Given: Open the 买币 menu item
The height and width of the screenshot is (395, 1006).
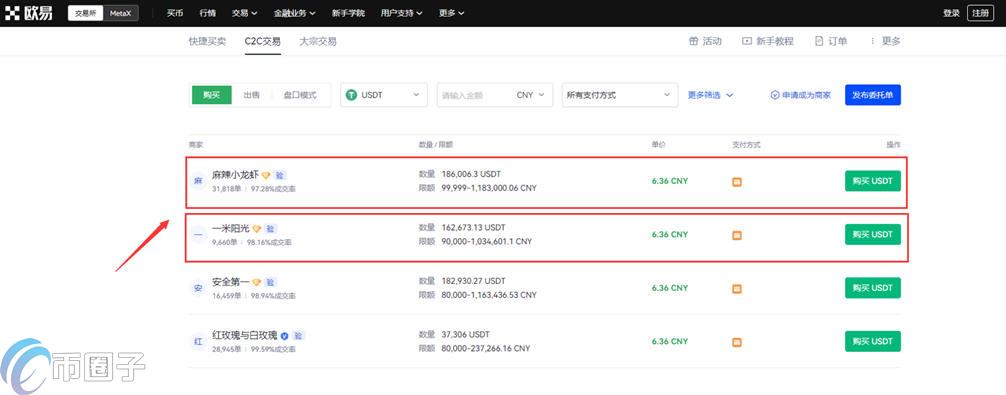Looking at the screenshot, I should coord(175,13).
